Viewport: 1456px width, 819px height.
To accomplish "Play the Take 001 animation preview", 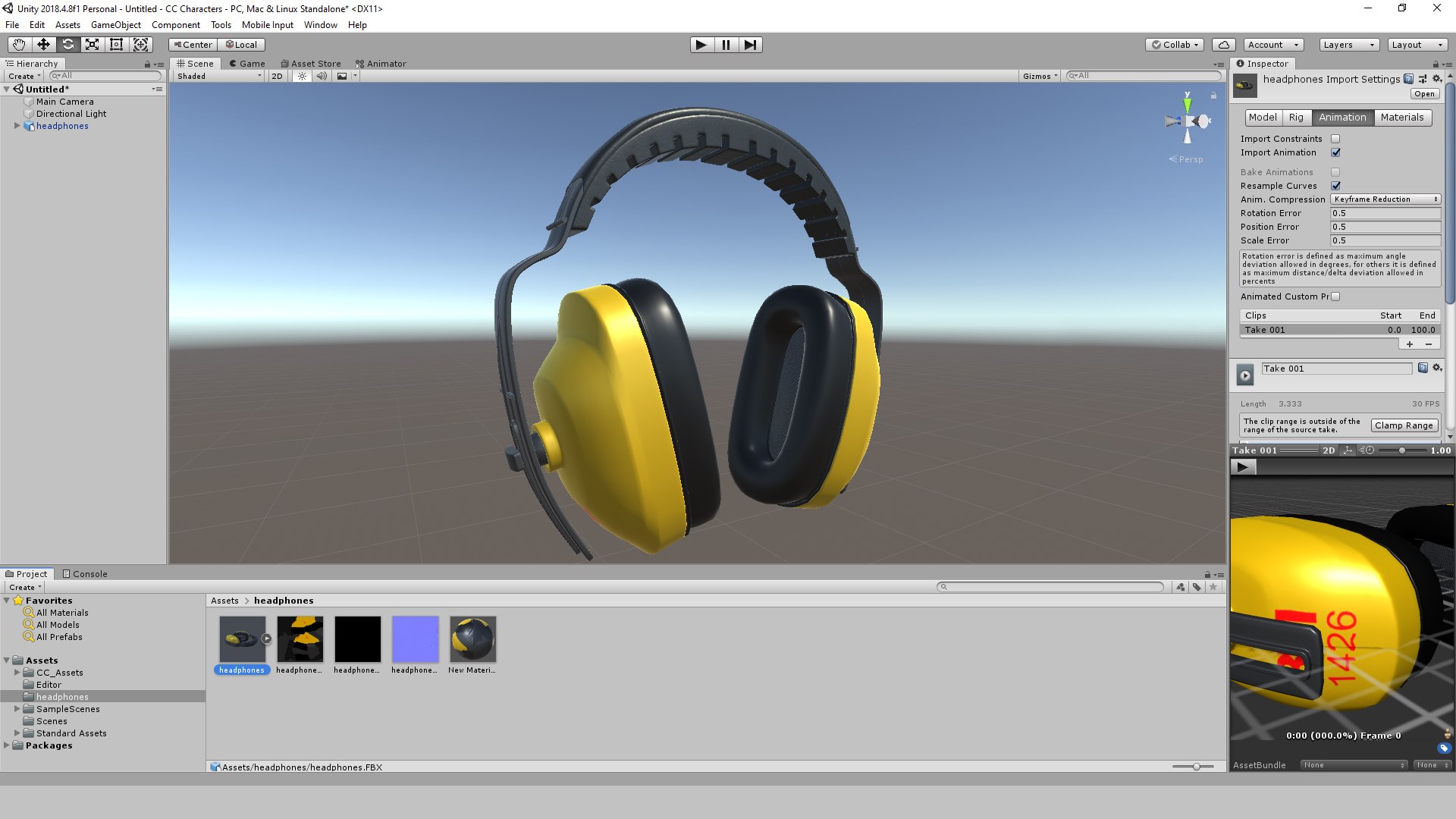I will [1242, 467].
